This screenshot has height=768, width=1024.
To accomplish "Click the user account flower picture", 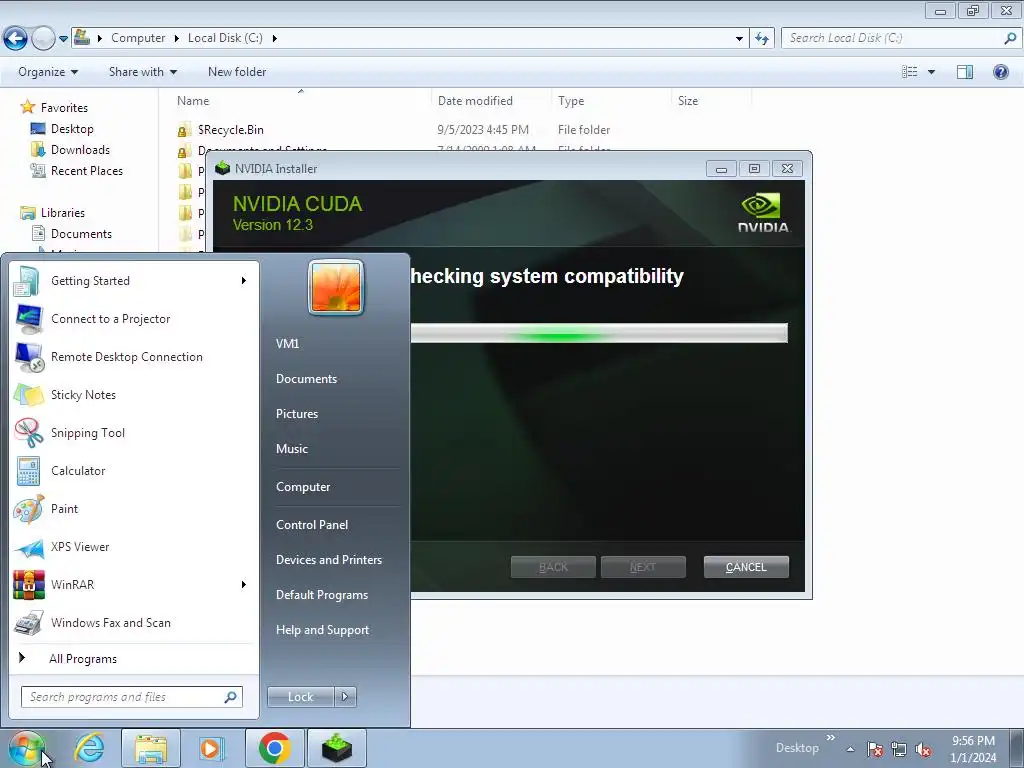I will [x=336, y=287].
